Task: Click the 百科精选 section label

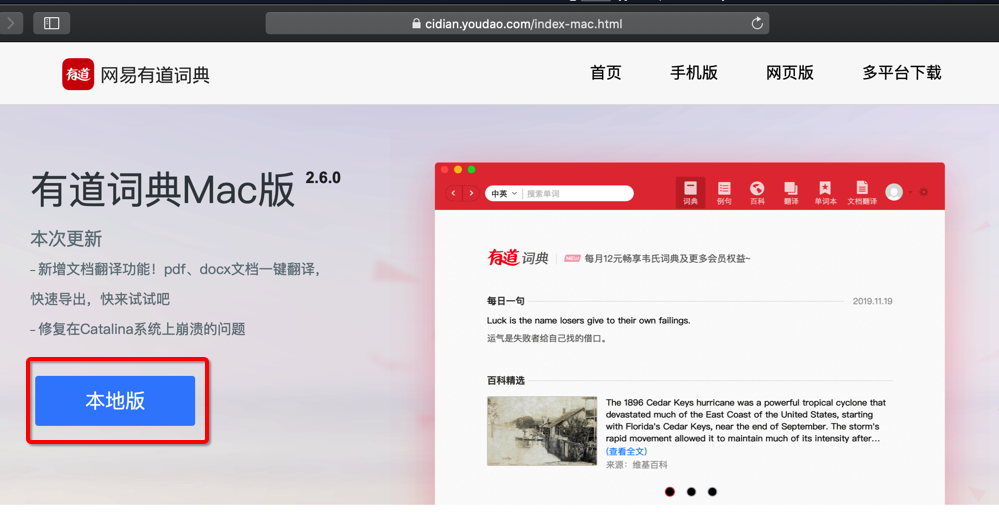Action: (506, 380)
